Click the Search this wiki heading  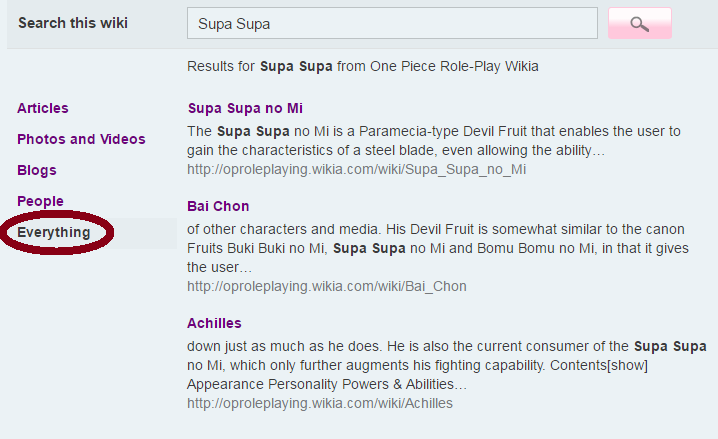(73, 23)
